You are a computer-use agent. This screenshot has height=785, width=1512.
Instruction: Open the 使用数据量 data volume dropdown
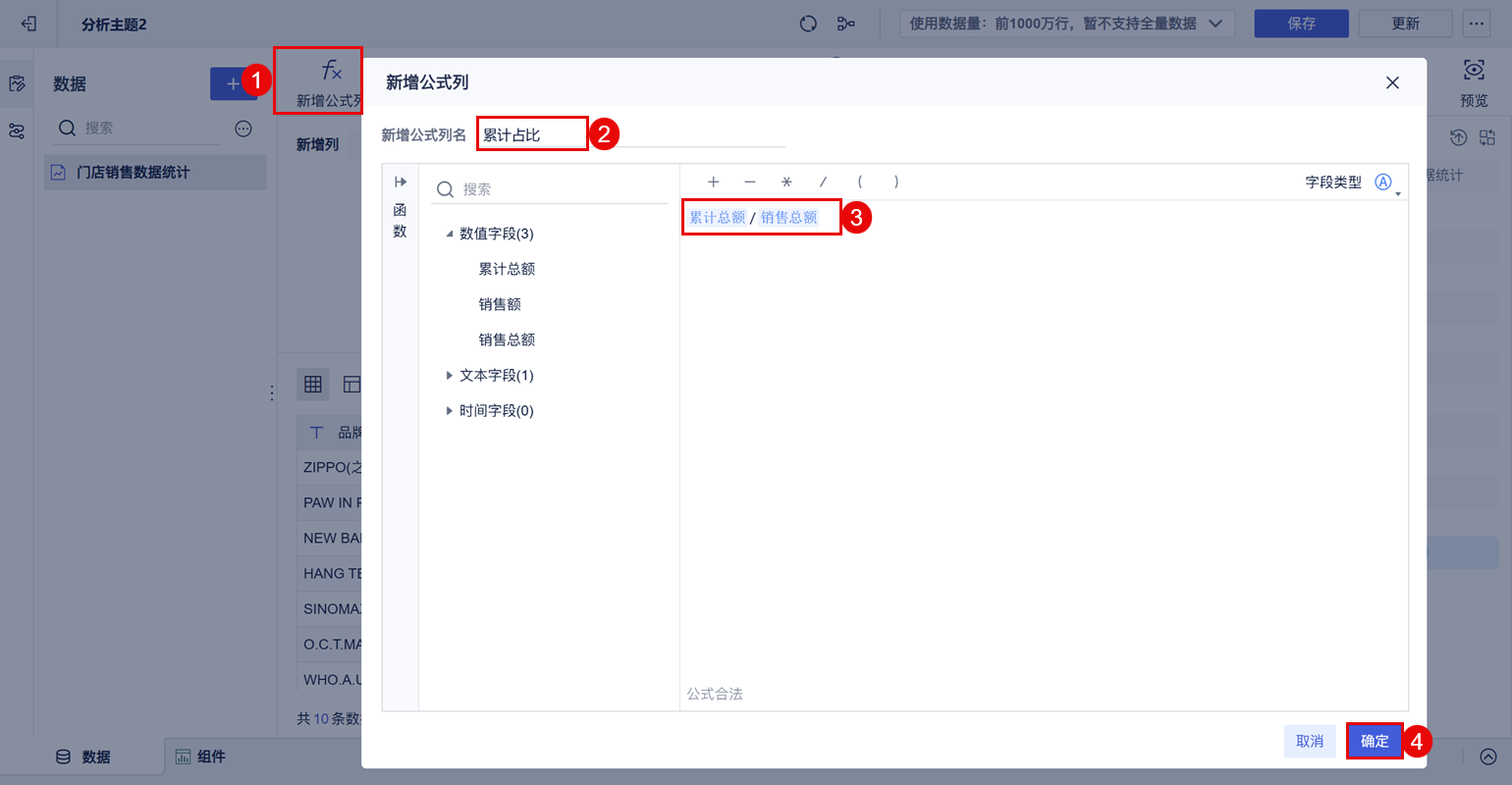tap(1065, 24)
